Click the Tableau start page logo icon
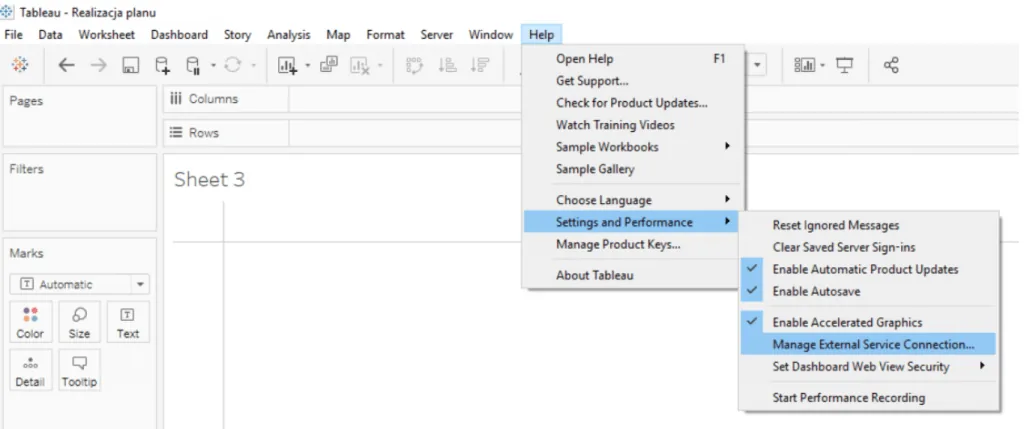This screenshot has height=429, width=1024. pyautogui.click(x=20, y=65)
